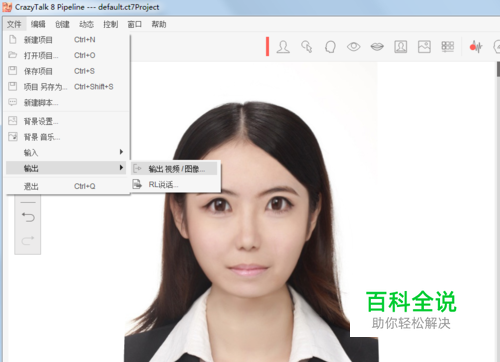
Task: Select RL说话 submenu item
Action: pyautogui.click(x=174, y=184)
